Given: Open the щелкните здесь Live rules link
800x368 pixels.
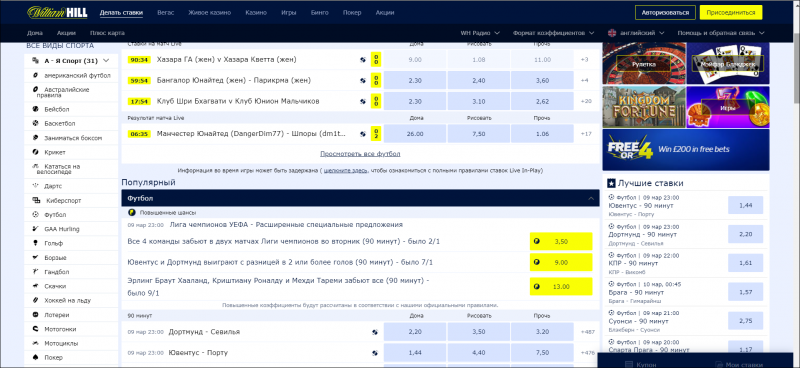Looking at the screenshot, I should 345,170.
